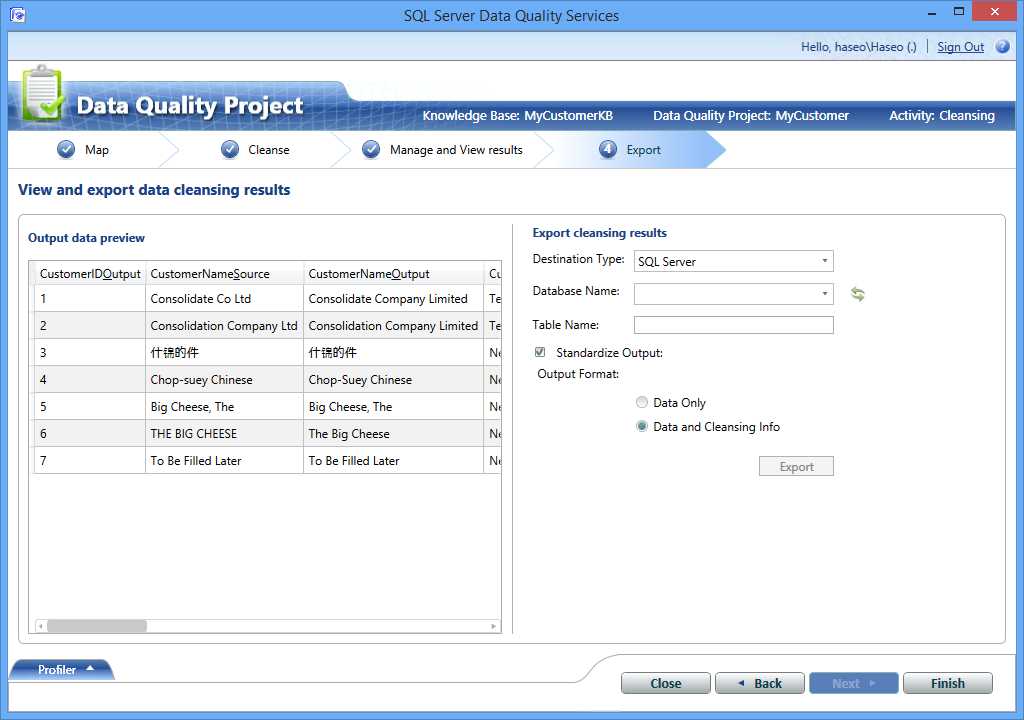Click Knowledge Base: MyCustomerKB text

pos(518,116)
